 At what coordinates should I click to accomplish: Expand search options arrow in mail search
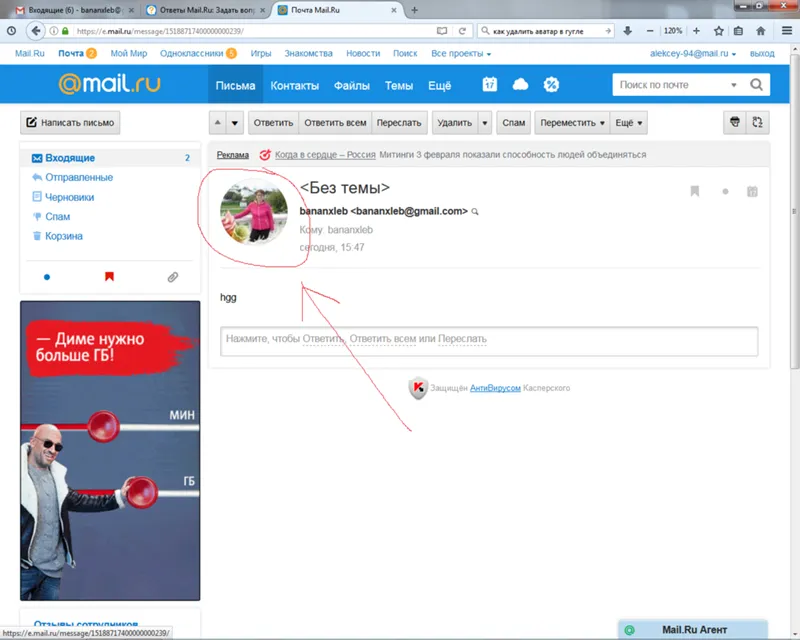click(x=734, y=85)
